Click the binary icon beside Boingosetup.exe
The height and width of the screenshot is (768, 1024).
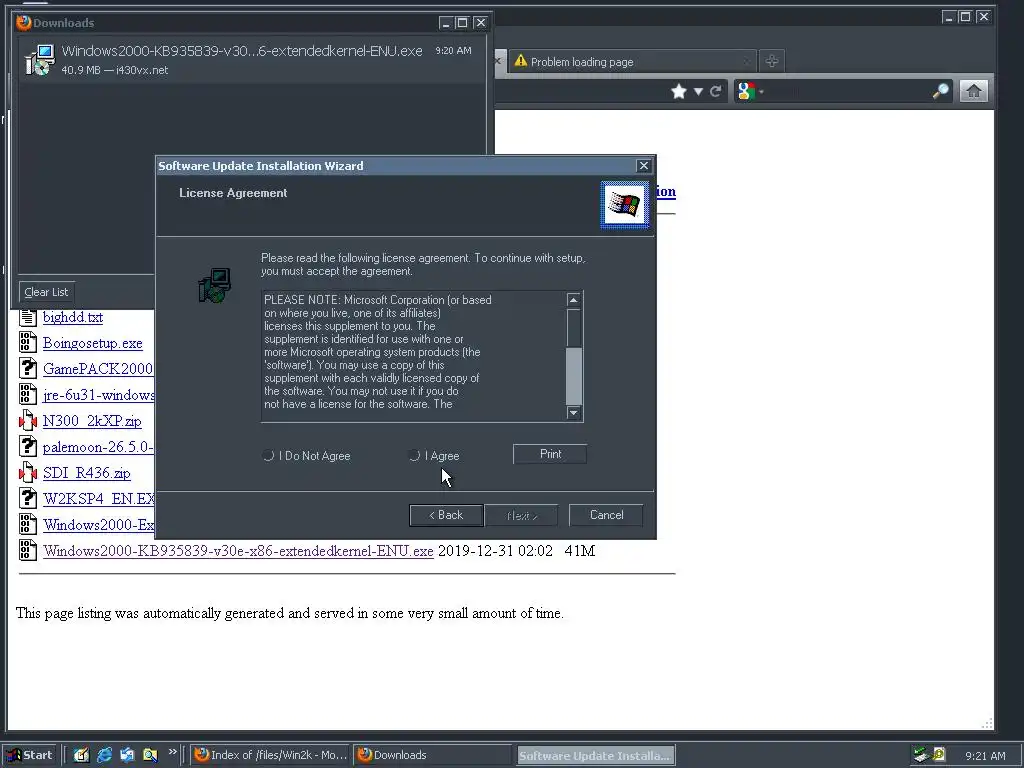(27, 342)
